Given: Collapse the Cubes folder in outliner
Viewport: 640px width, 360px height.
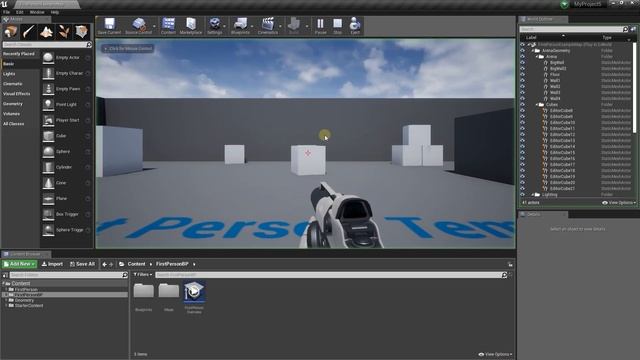Looking at the screenshot, I should tap(537, 104).
